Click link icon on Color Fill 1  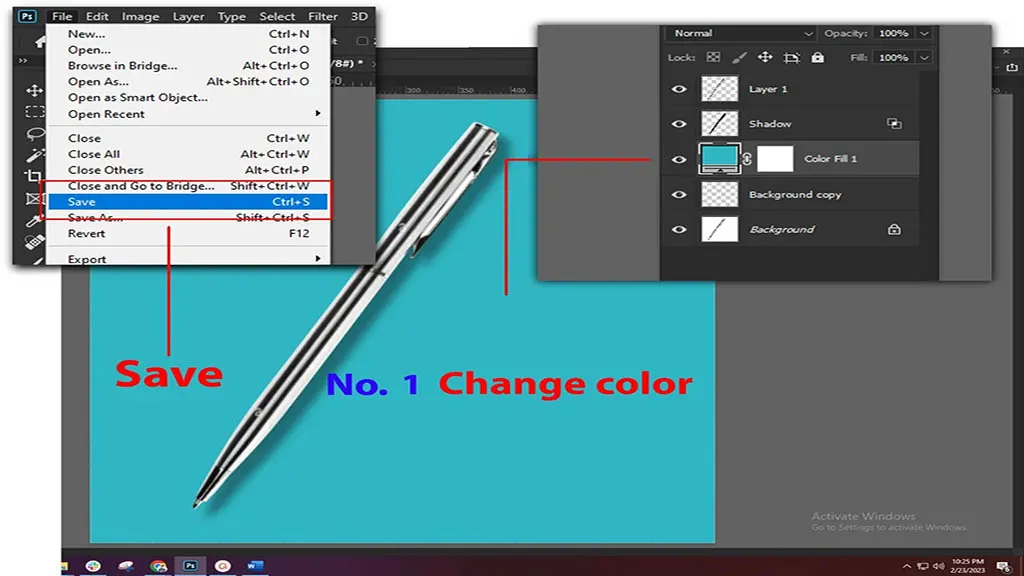tap(747, 159)
